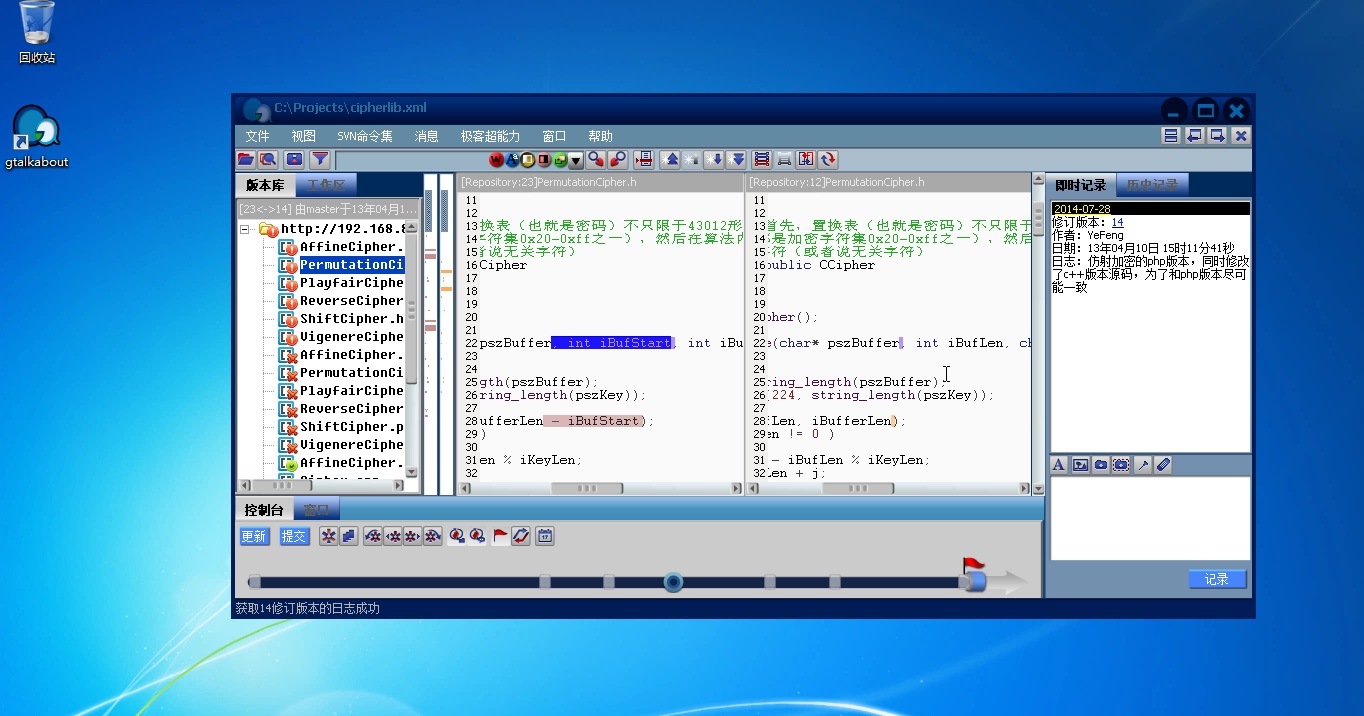Image resolution: width=1364 pixels, height=716 pixels.
Task: Click the blue-highlighted 'int iBufStart' code text
Action: pos(612,343)
